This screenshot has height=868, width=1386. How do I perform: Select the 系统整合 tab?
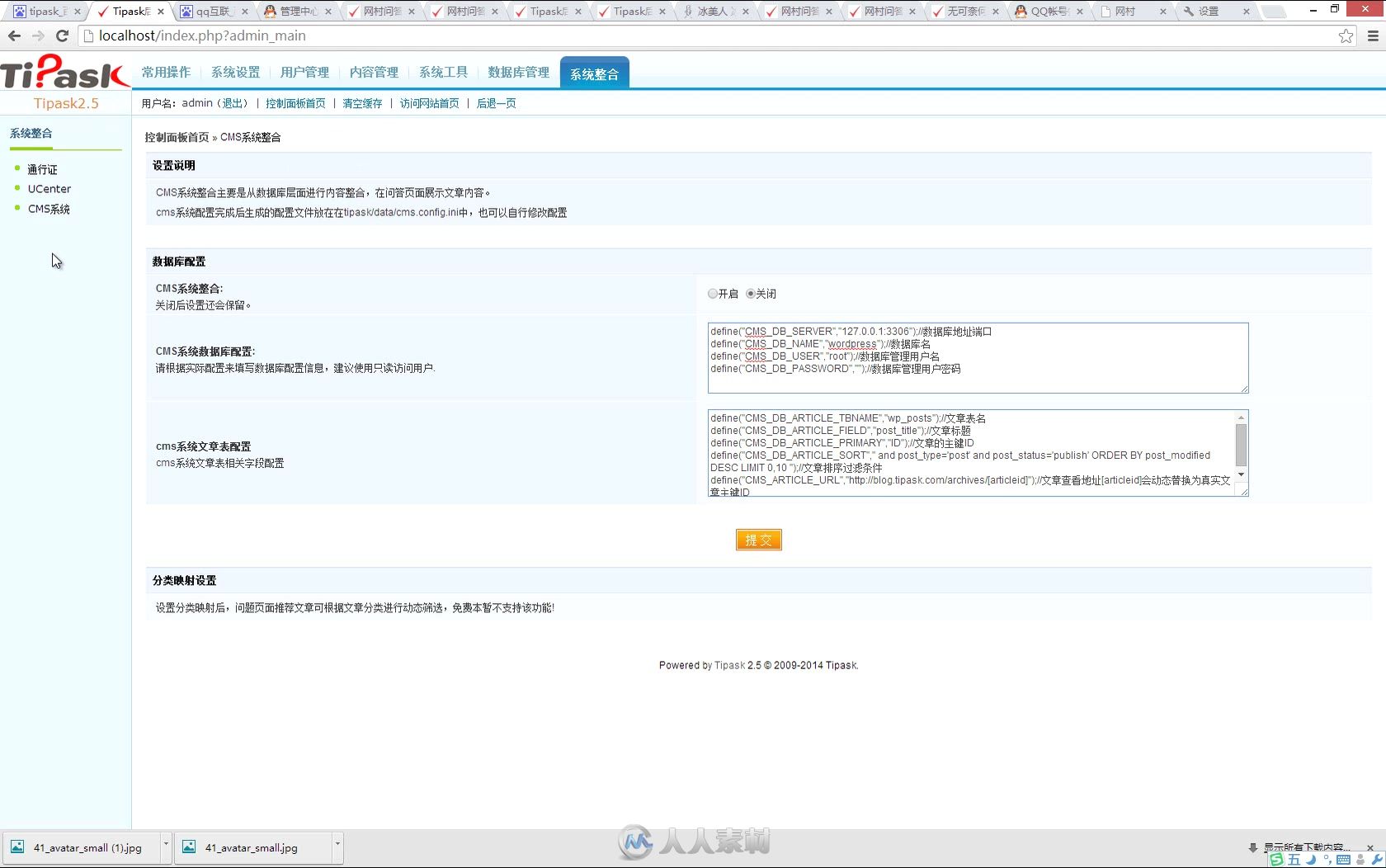tap(594, 73)
